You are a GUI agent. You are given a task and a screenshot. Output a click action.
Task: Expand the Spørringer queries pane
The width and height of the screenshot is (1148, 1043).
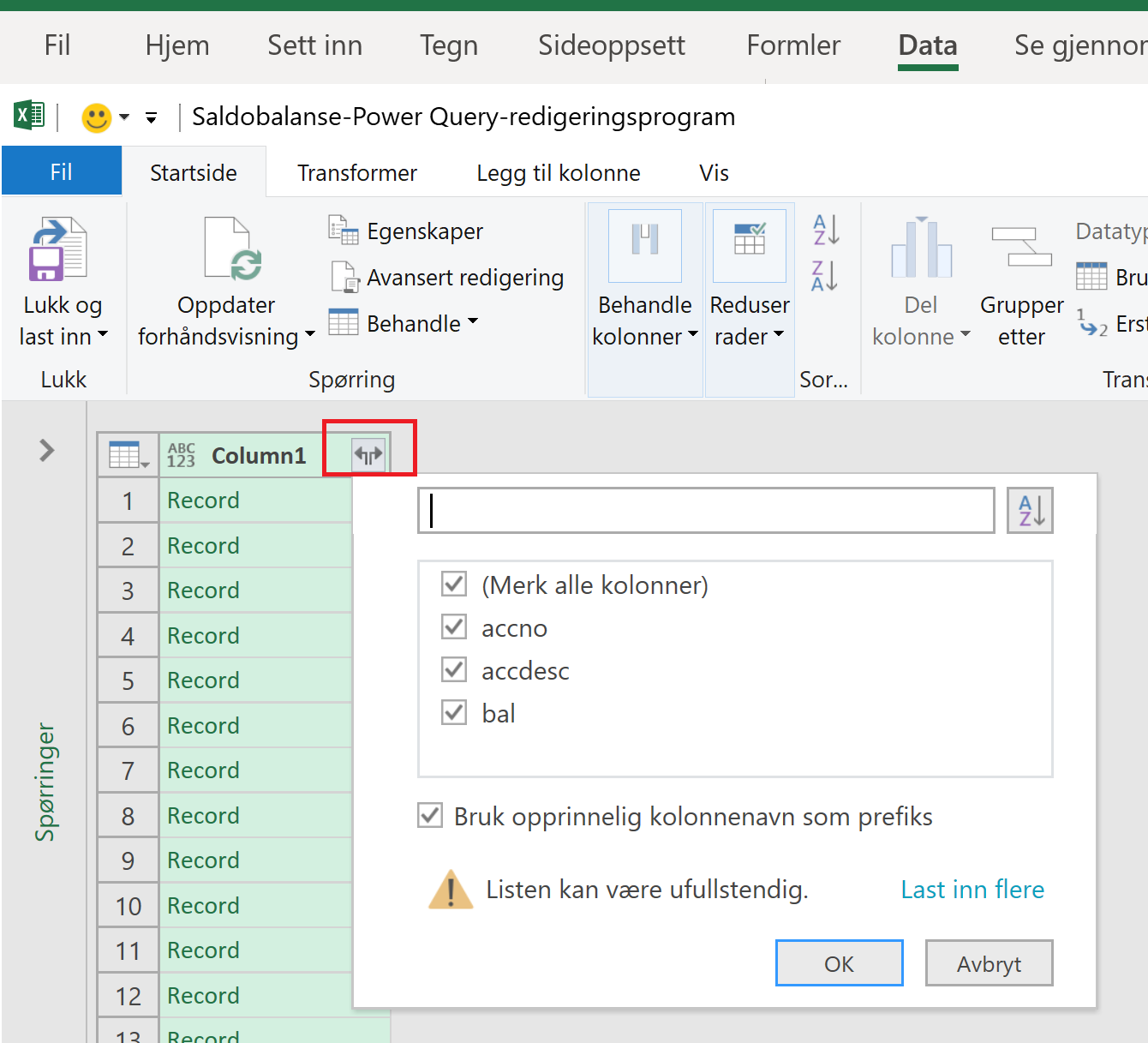tap(46, 450)
